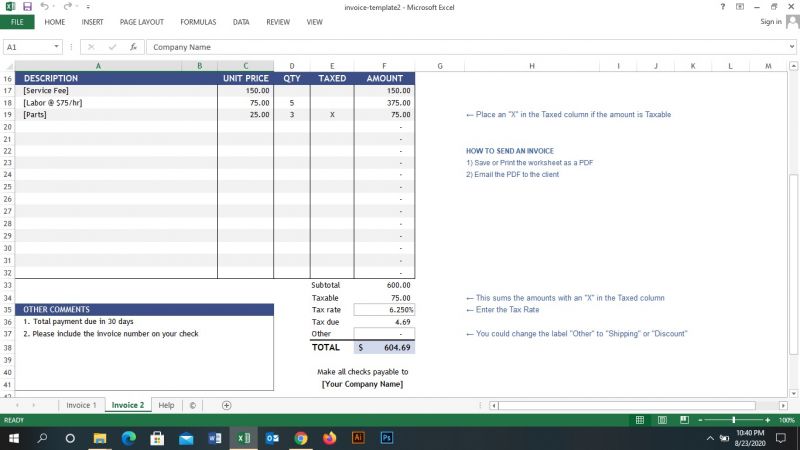Add a new sheet with plus icon
The width and height of the screenshot is (800, 450).
pos(226,405)
